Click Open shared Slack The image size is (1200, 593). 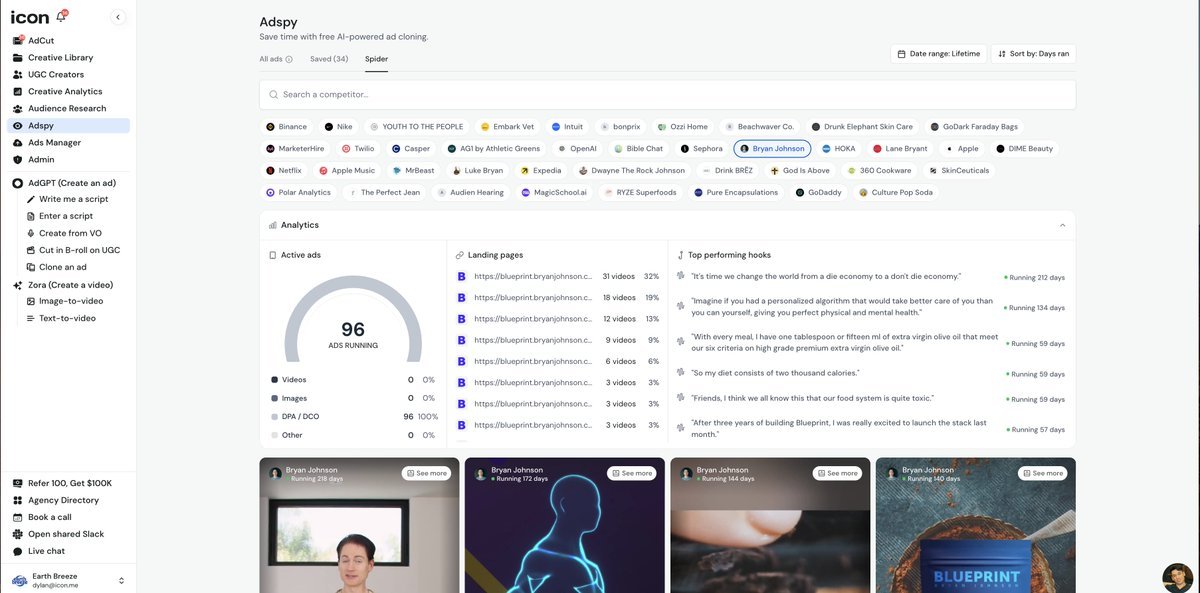(x=66, y=534)
